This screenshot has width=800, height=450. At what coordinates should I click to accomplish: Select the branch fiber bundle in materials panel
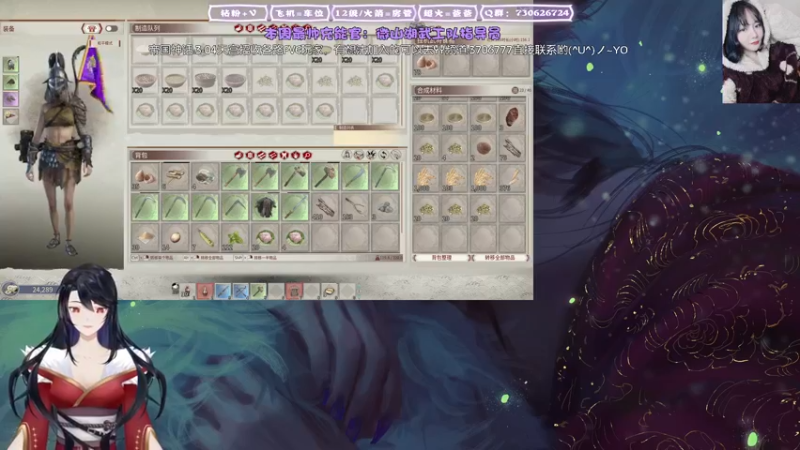click(x=512, y=148)
